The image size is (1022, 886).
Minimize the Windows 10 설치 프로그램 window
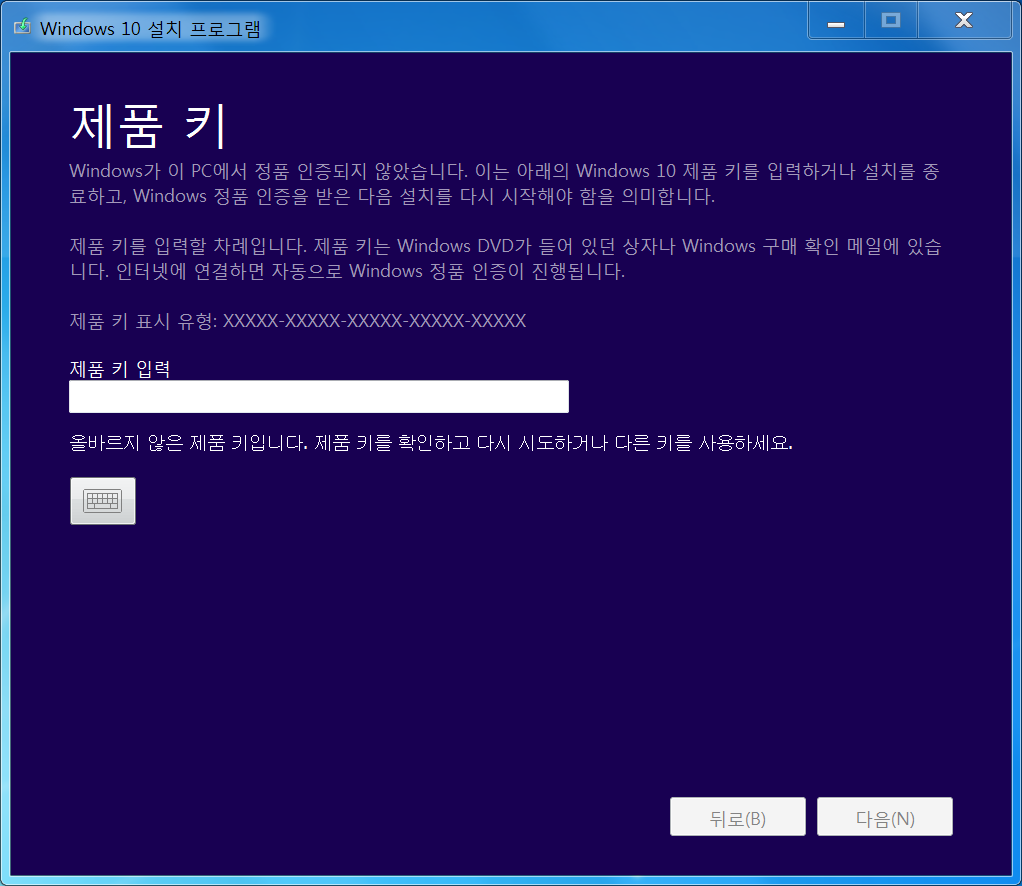(x=836, y=20)
